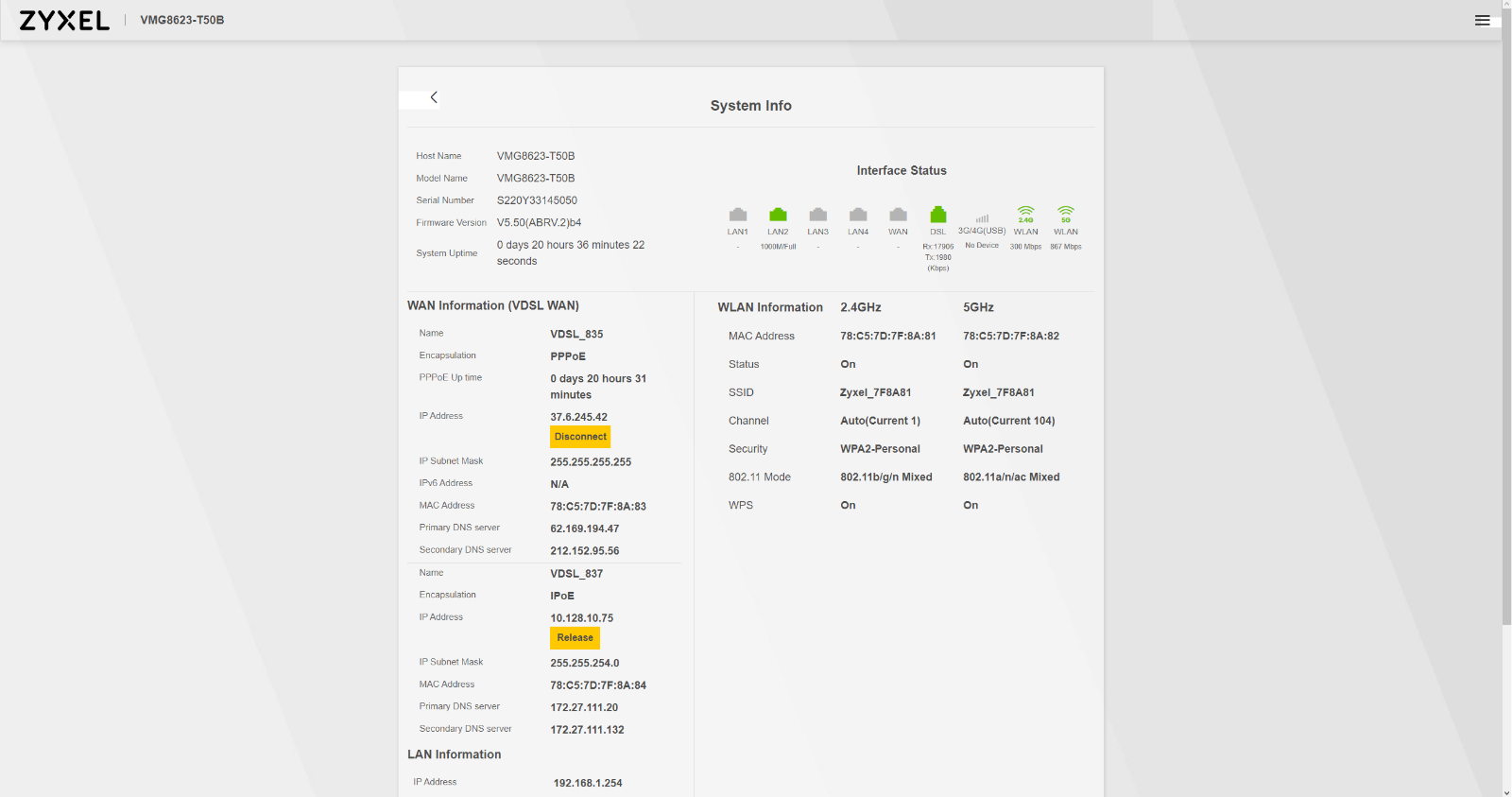Click the LAN Information heading

(x=455, y=754)
